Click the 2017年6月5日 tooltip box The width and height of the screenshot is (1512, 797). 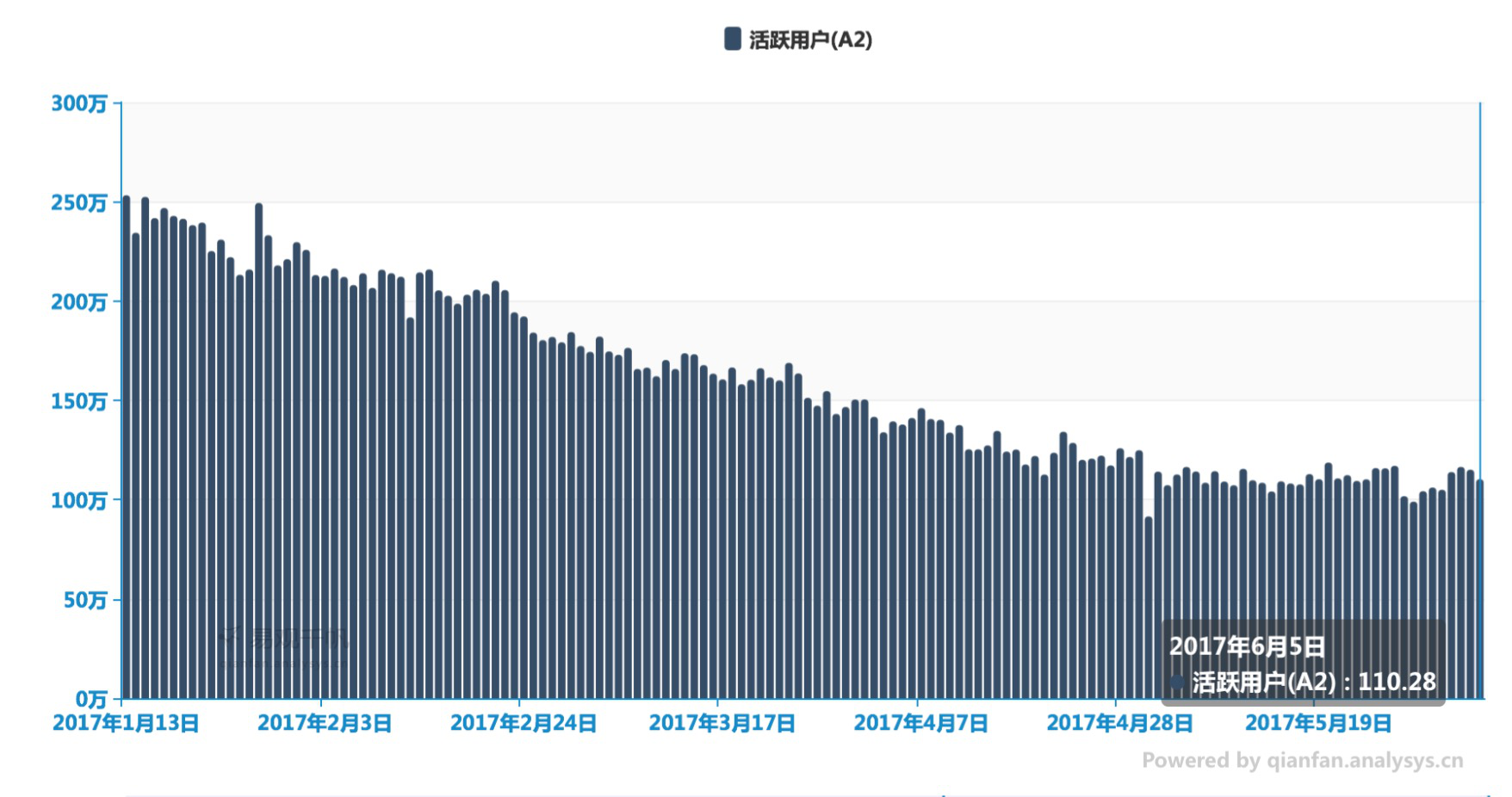1302,663
